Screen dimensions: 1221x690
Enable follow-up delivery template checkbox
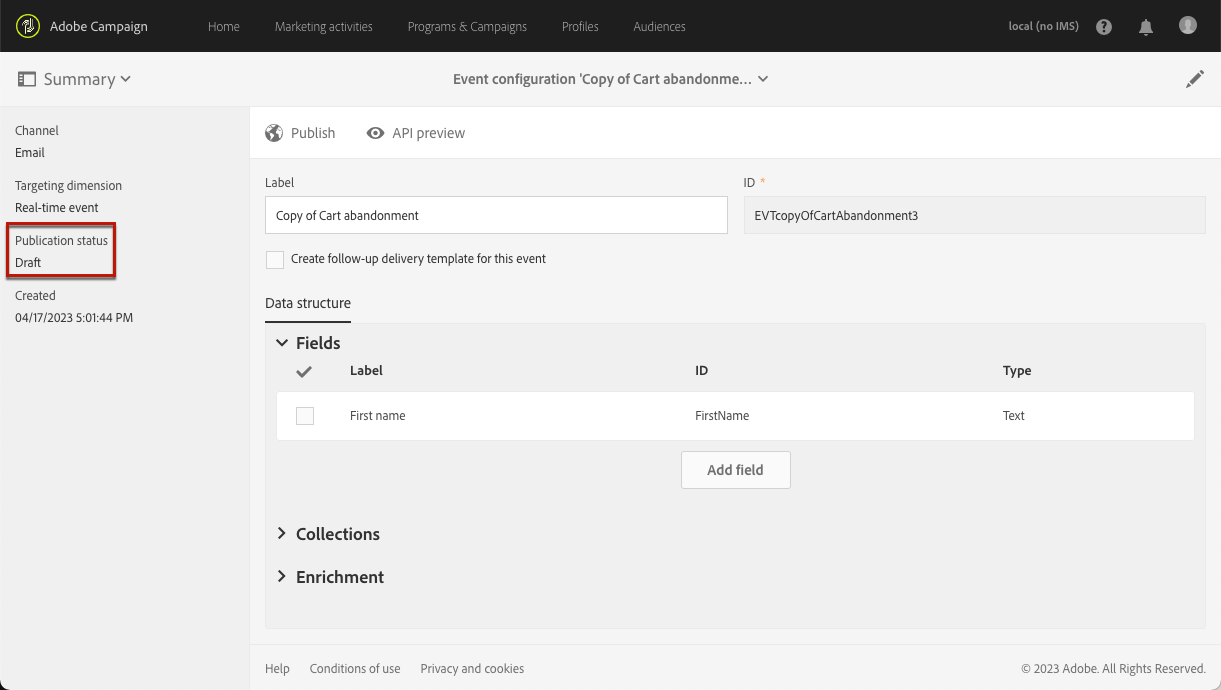click(x=275, y=260)
